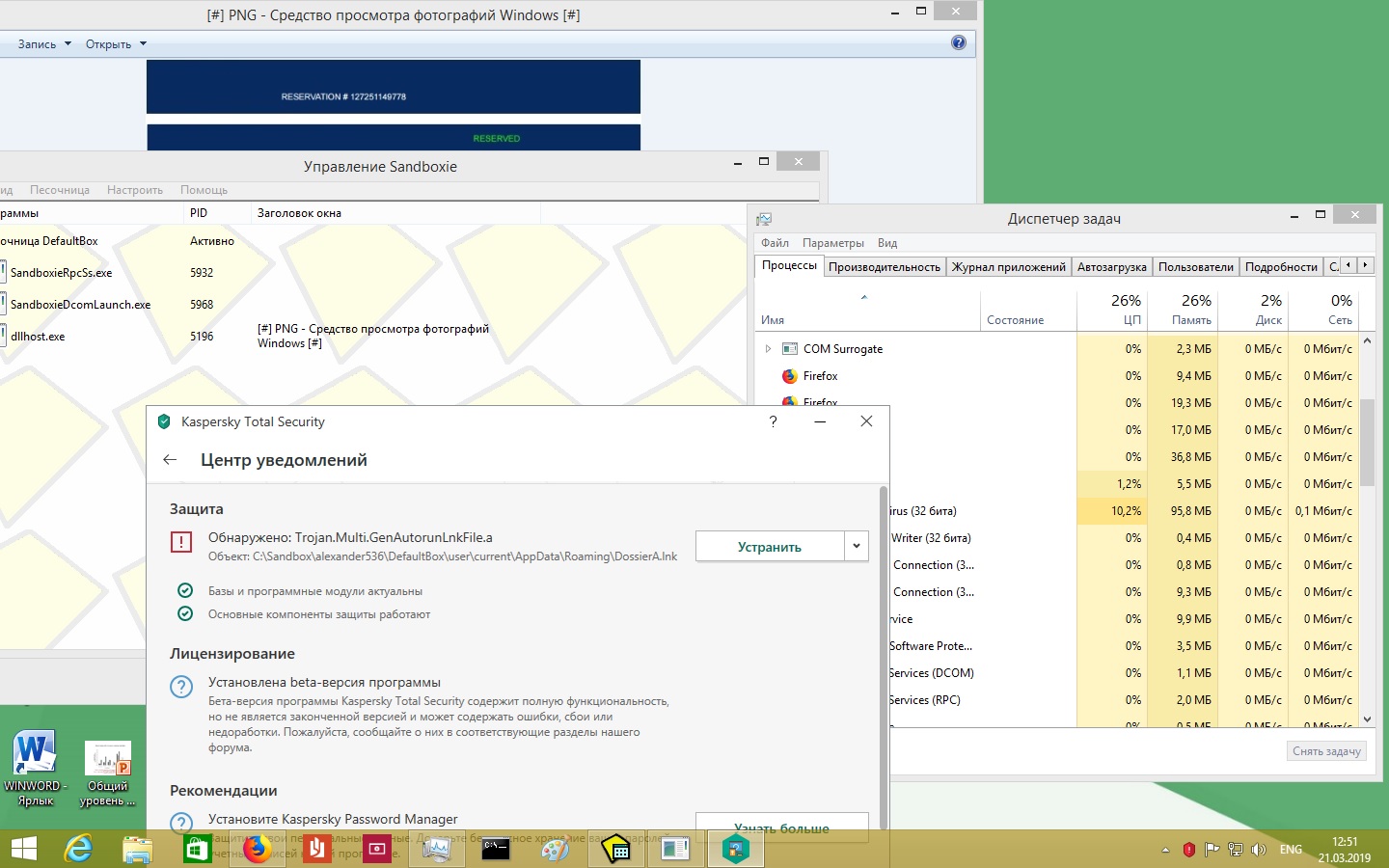Switch to Firefox on the taskbar
The height and width of the screenshot is (868, 1389).
coord(257,849)
